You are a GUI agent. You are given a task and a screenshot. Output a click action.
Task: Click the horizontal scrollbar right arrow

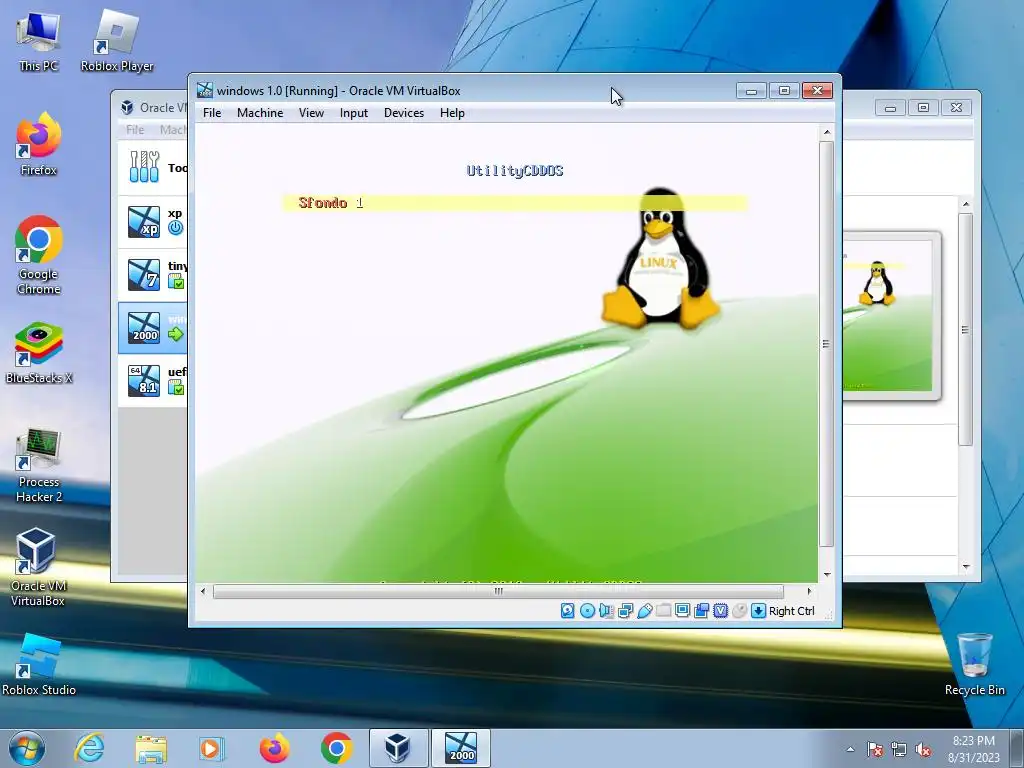(x=810, y=591)
